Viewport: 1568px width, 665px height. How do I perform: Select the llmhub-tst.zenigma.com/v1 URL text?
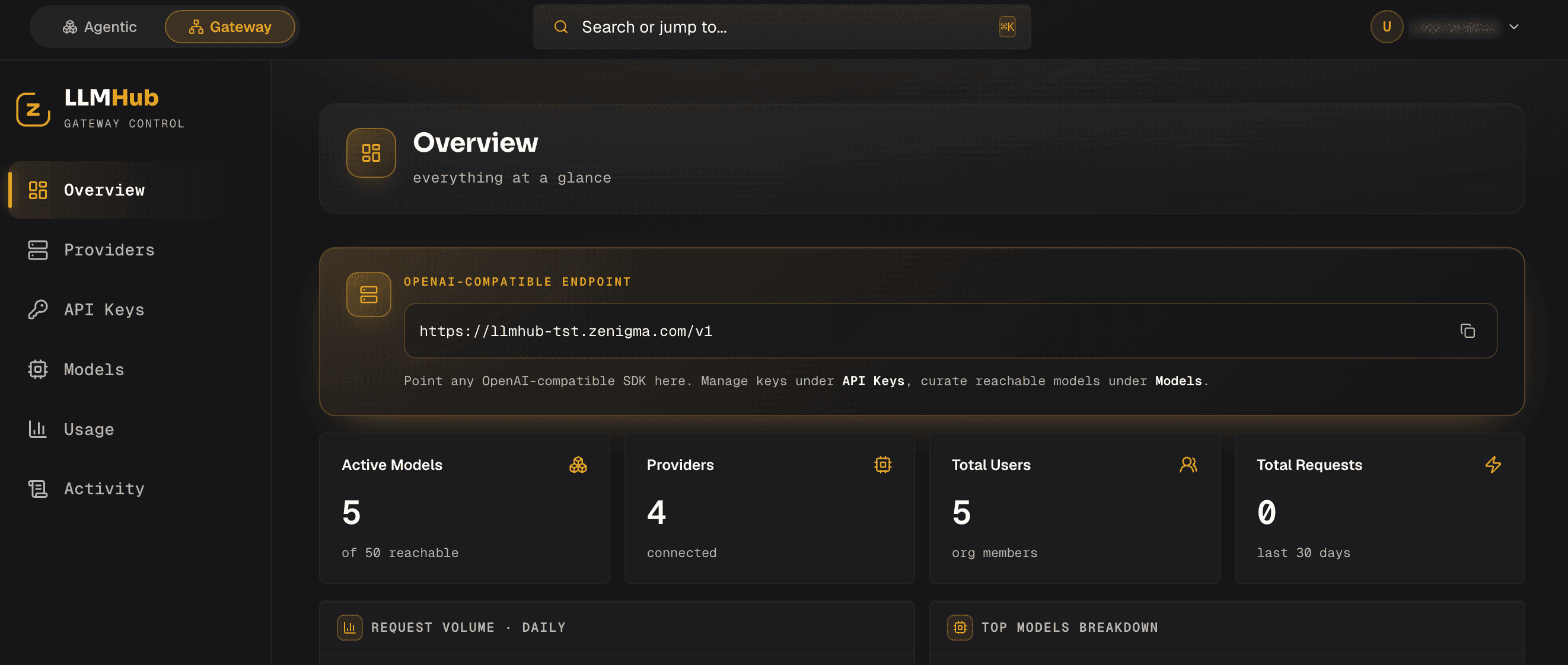click(x=566, y=330)
